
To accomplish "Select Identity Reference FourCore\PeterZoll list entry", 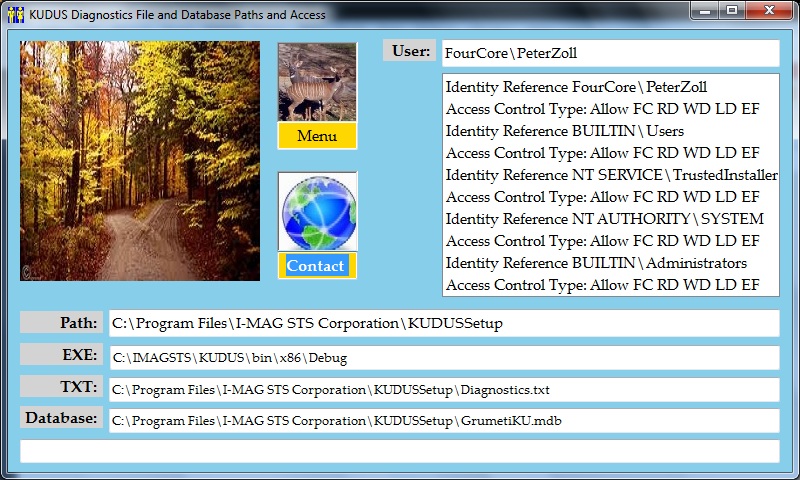I will [x=576, y=87].
